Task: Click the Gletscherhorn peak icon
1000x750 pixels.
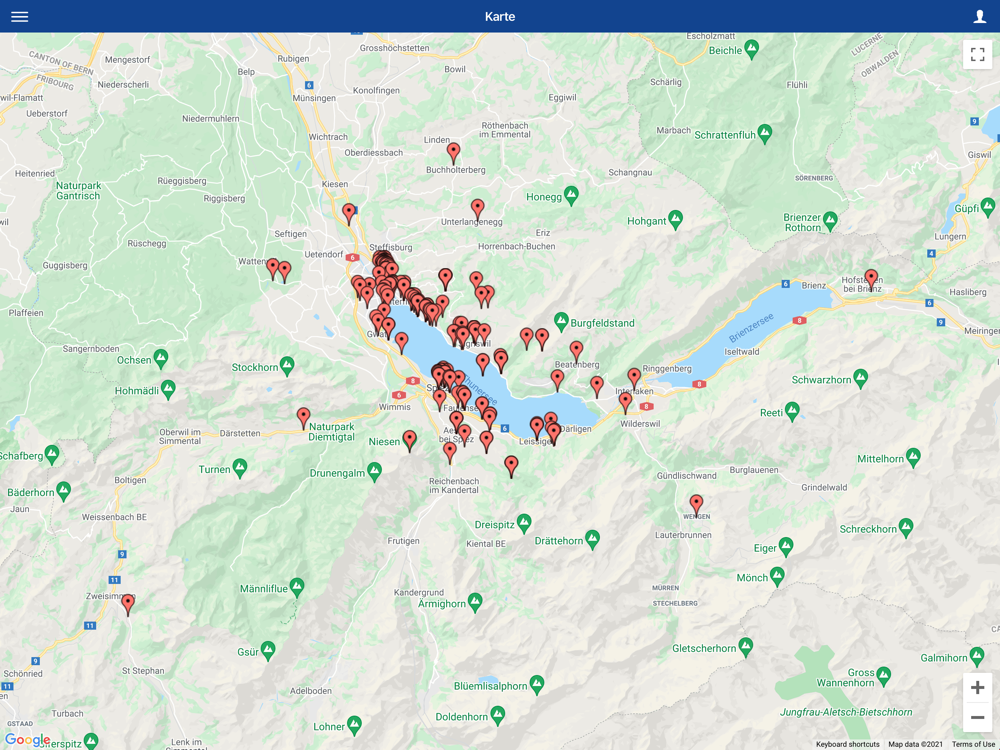Action: click(x=746, y=647)
